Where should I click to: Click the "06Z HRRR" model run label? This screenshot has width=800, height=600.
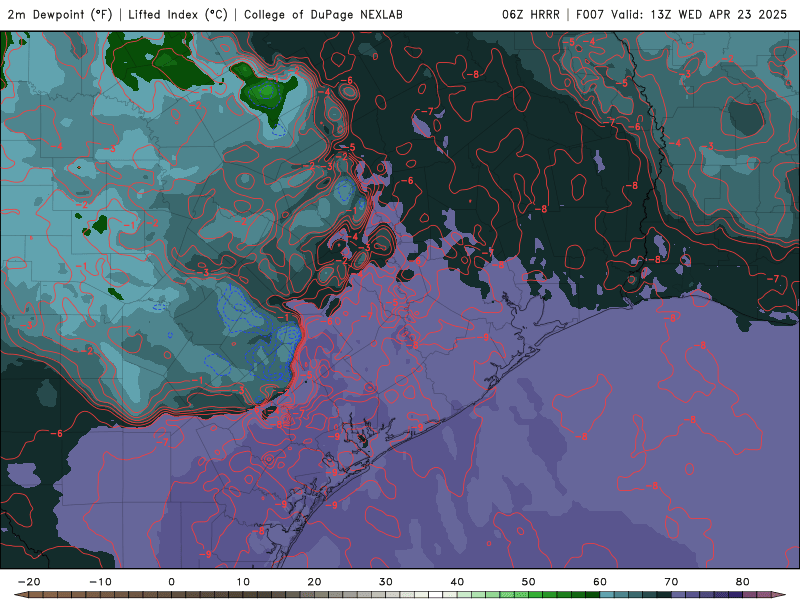pyautogui.click(x=531, y=14)
